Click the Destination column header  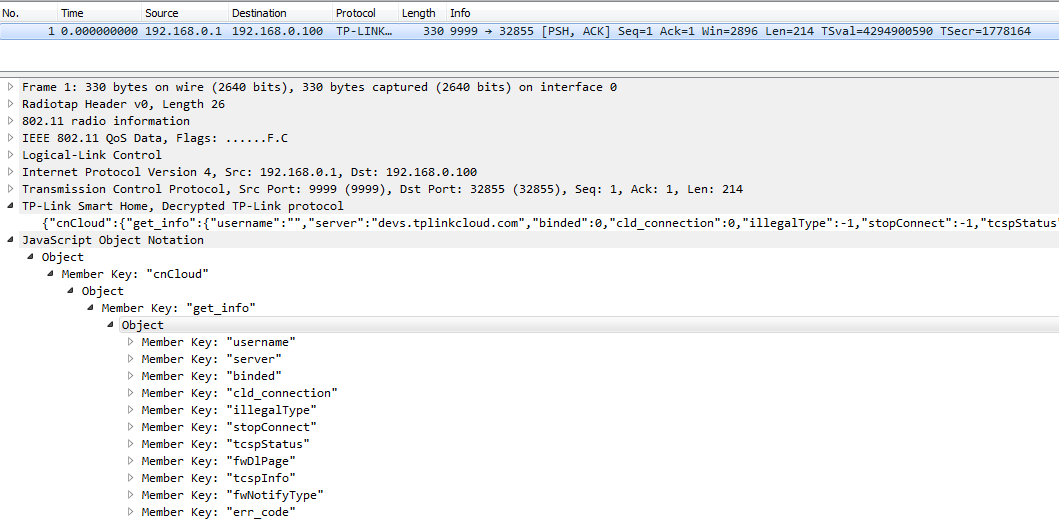(x=259, y=13)
